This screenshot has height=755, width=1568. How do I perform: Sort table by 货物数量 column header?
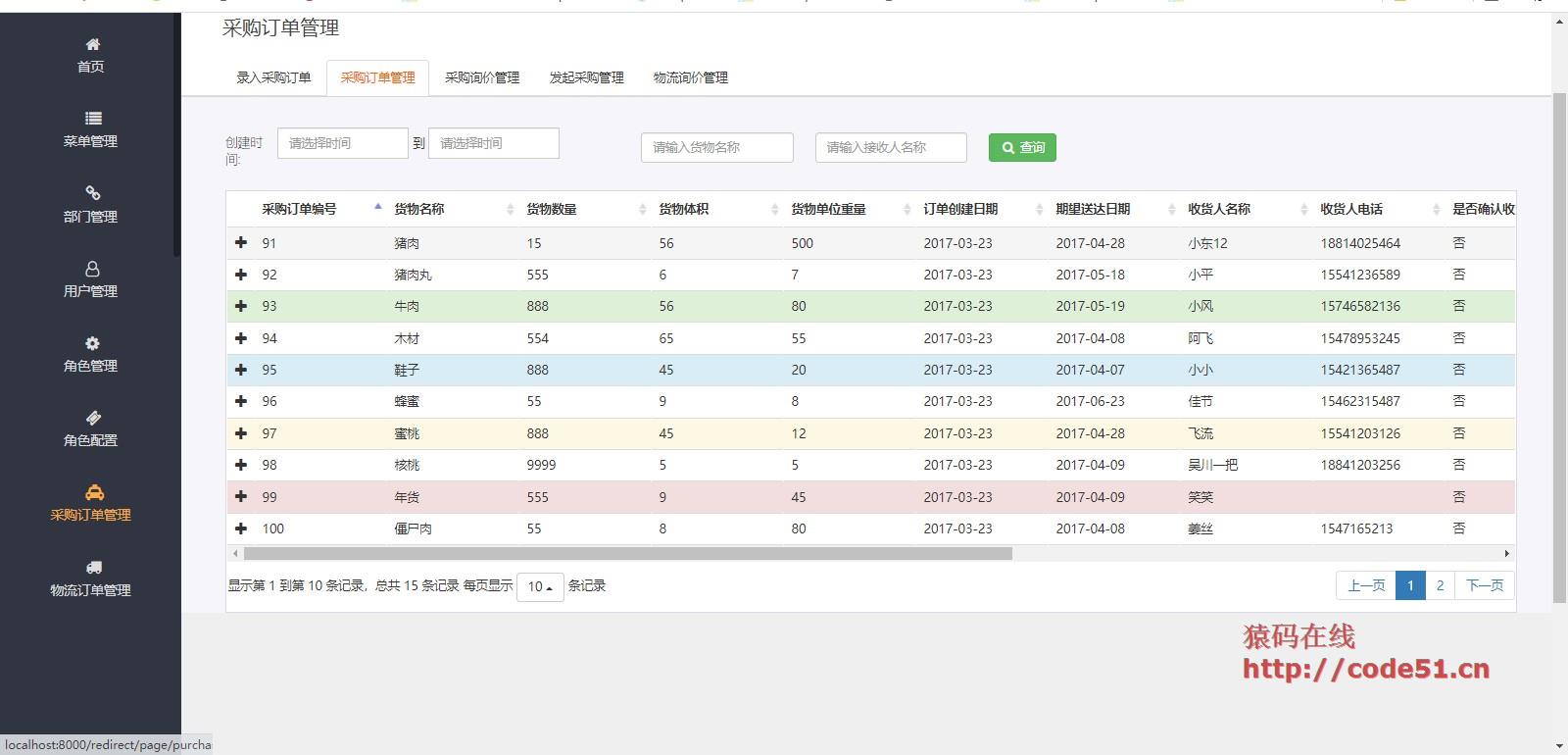552,209
